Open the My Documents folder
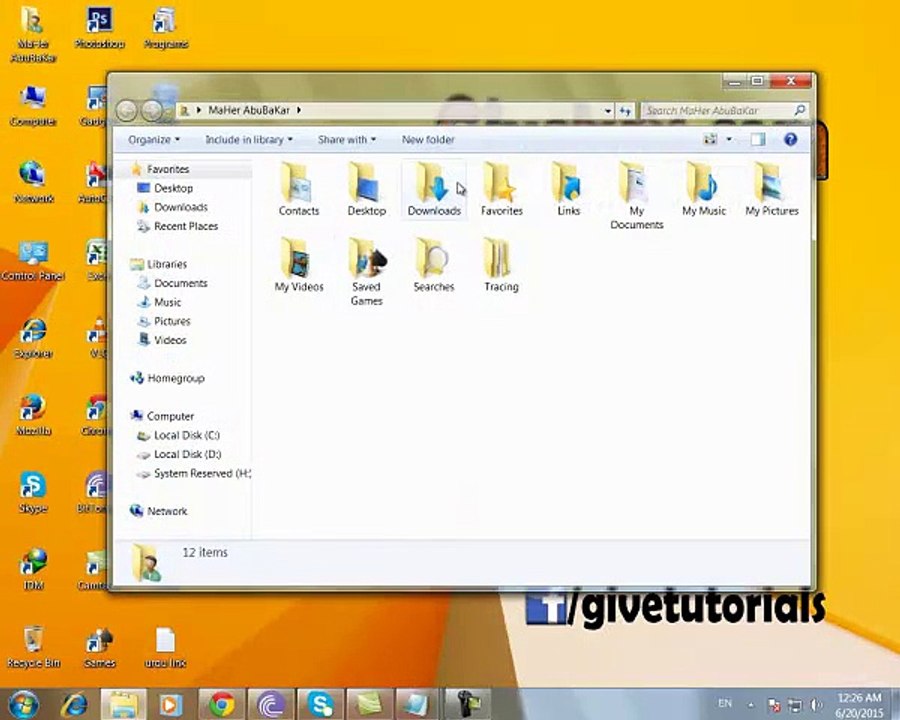Viewport: 900px width, 720px height. coord(637,196)
